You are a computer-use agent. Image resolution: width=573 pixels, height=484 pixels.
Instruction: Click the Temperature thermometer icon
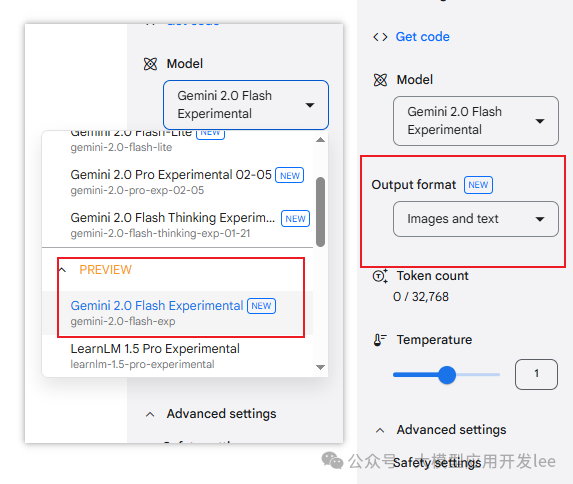tap(380, 340)
